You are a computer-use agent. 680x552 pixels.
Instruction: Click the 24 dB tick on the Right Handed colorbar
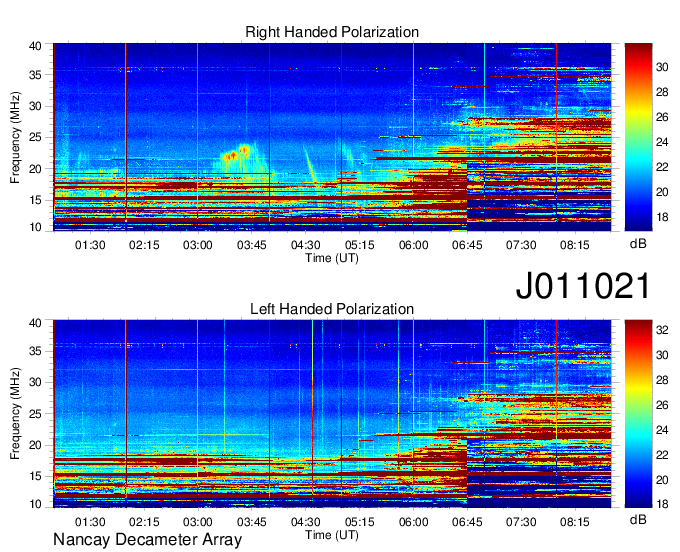[x=662, y=142]
